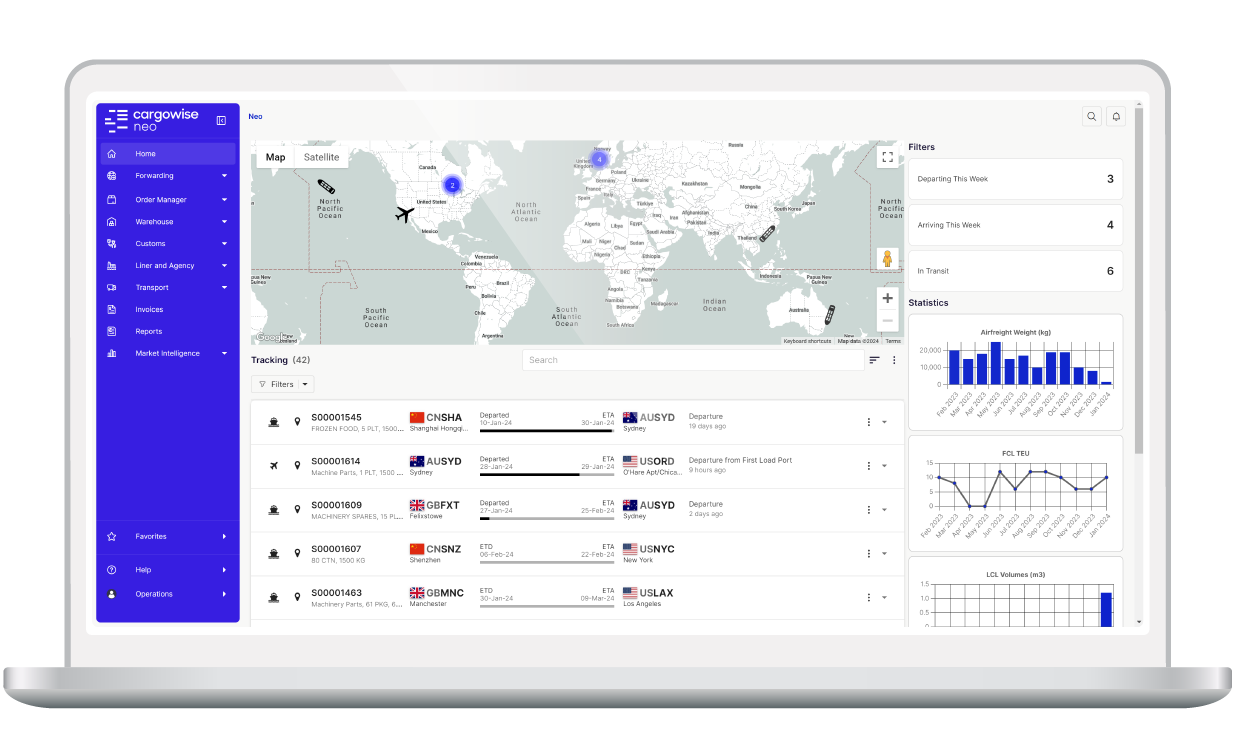Click the map fullscreen icon
This screenshot has height=741, width=1236.
point(887,157)
